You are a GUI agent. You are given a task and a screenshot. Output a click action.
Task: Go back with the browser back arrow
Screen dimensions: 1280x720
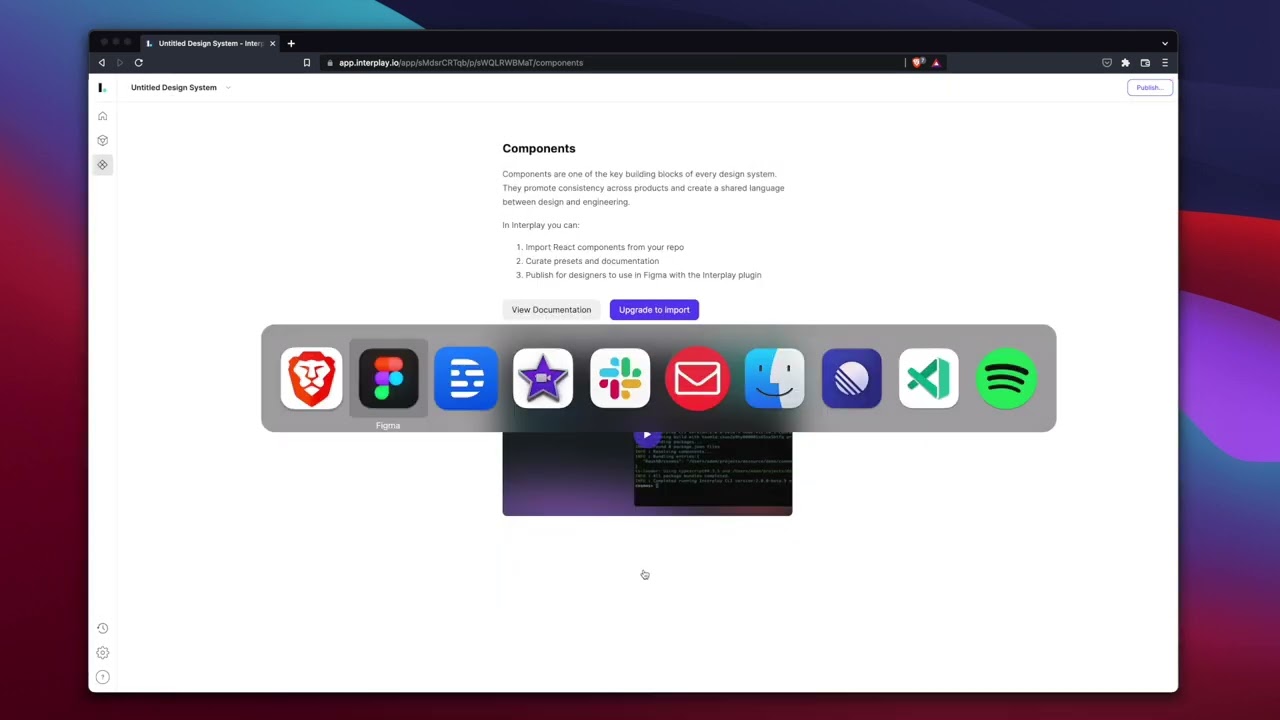[101, 63]
